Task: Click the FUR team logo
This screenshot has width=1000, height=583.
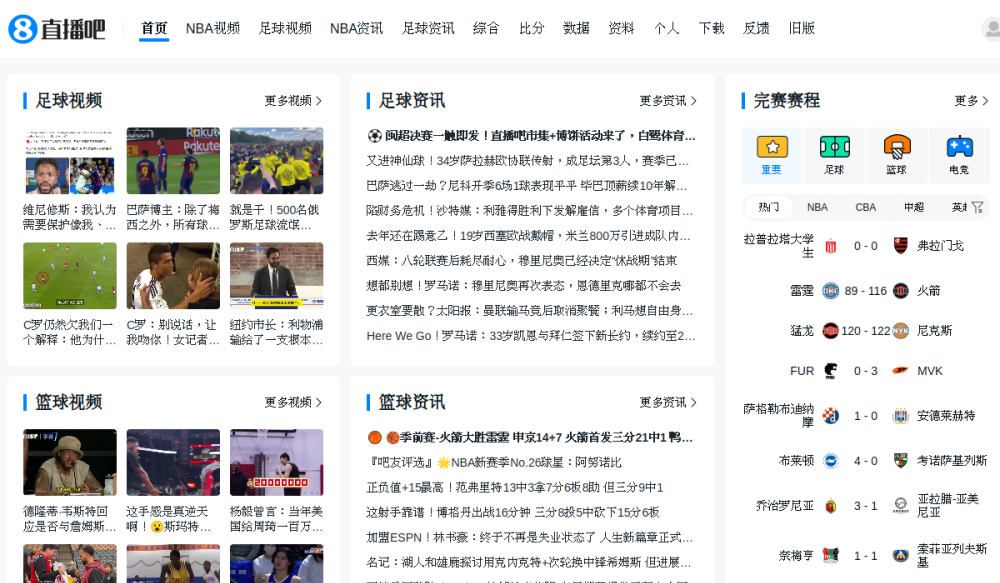Action: point(830,371)
